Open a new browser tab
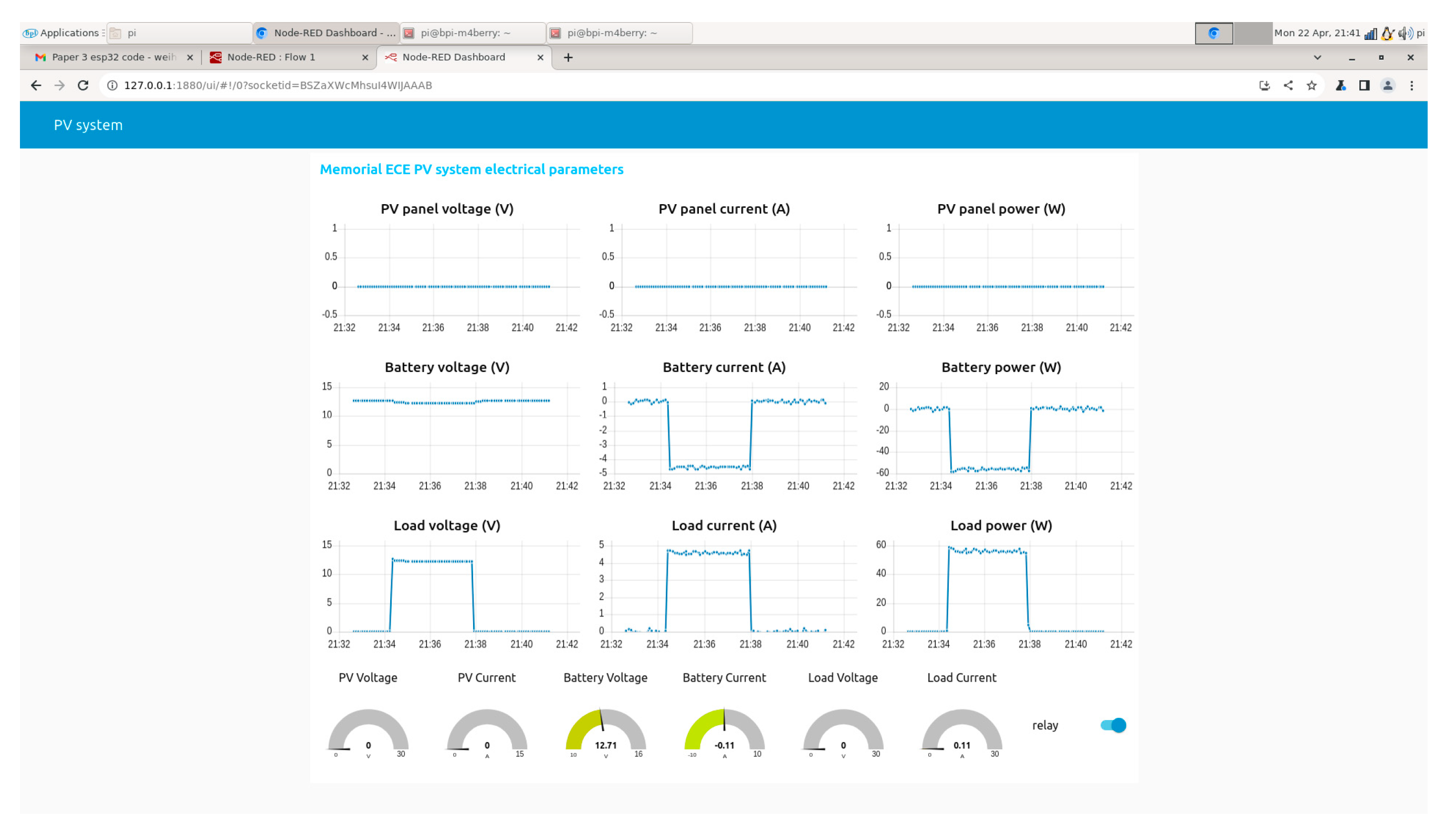The height and width of the screenshot is (837, 1456). click(568, 58)
